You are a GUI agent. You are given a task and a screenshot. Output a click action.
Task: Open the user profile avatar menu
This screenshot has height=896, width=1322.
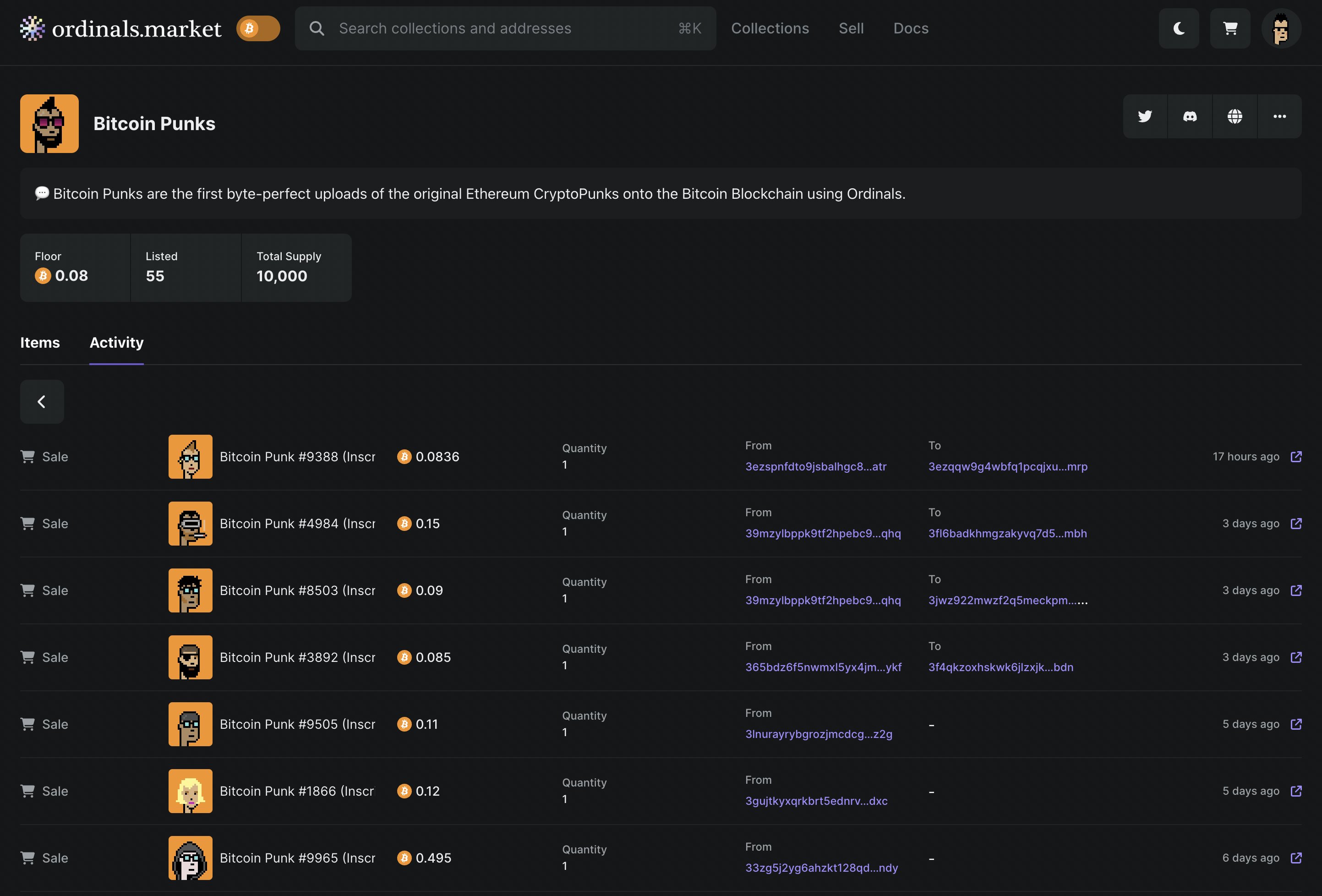[1281, 28]
